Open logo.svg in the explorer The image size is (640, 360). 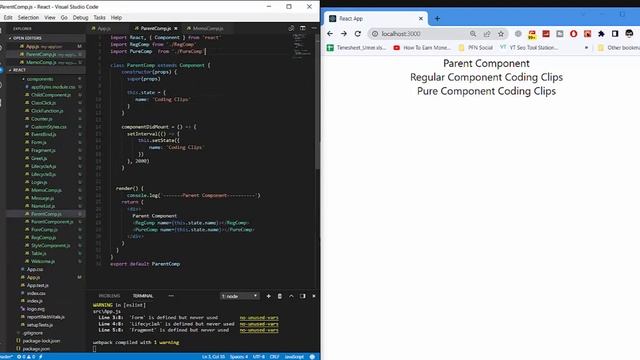[36, 309]
